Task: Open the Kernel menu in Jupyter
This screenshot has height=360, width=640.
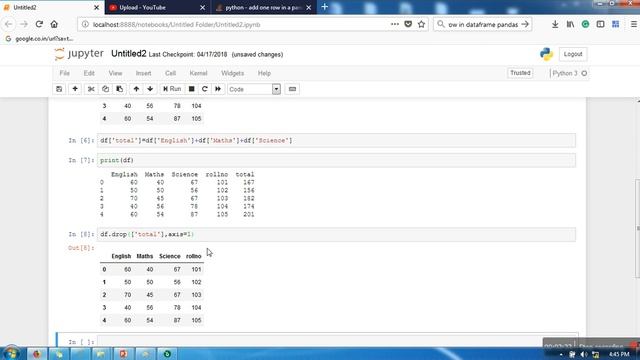Action: pyautogui.click(x=198, y=73)
